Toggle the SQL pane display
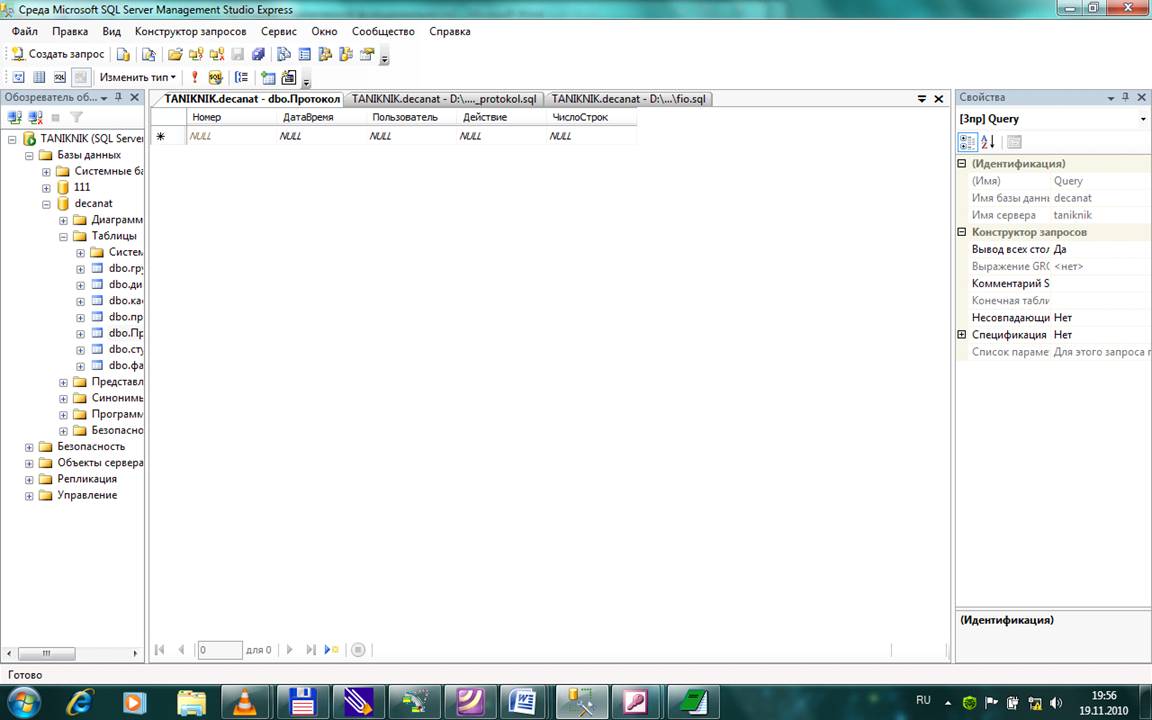Screen dimensions: 1152x720 pyautogui.click(x=59, y=77)
